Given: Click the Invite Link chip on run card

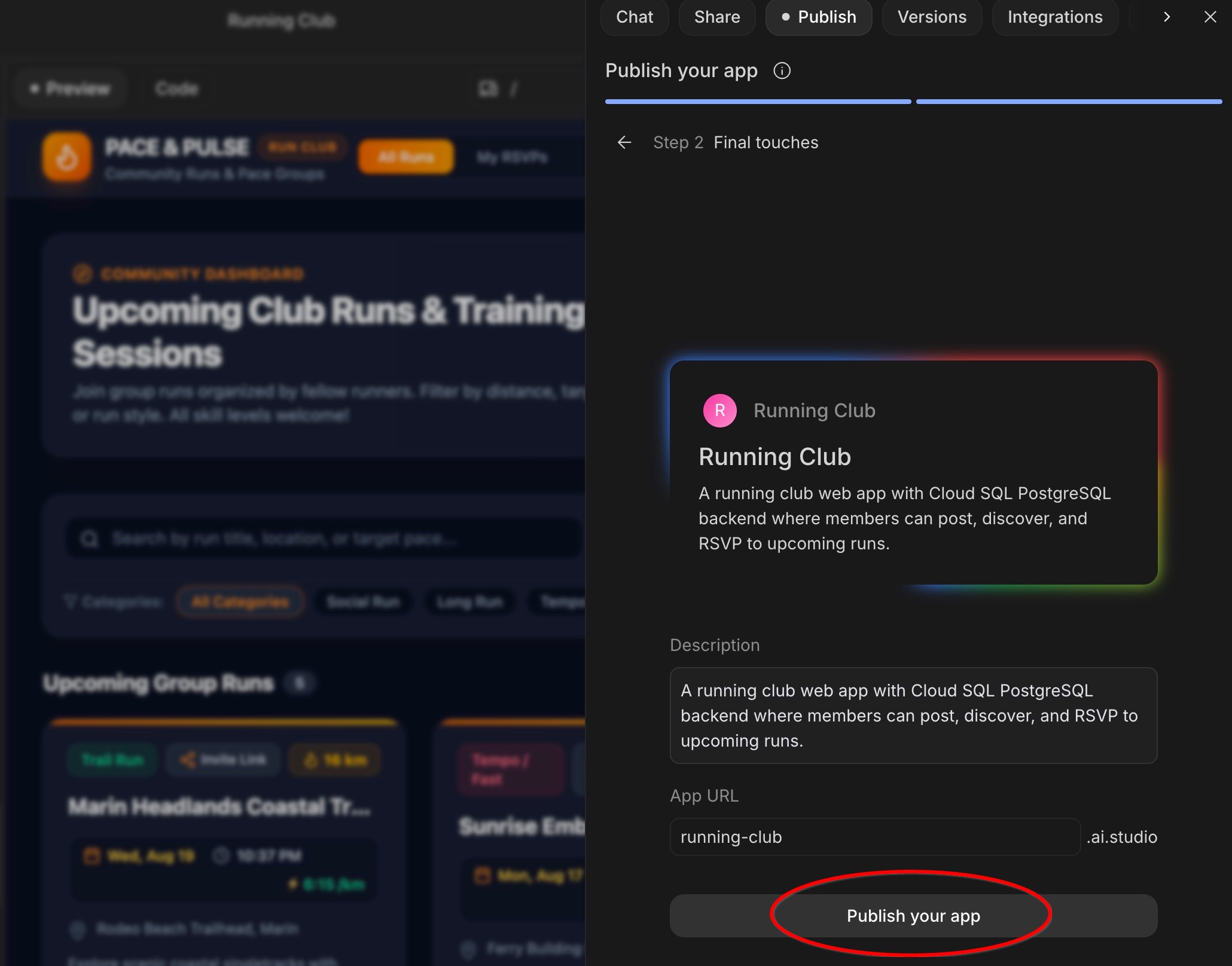Looking at the screenshot, I should (x=224, y=760).
